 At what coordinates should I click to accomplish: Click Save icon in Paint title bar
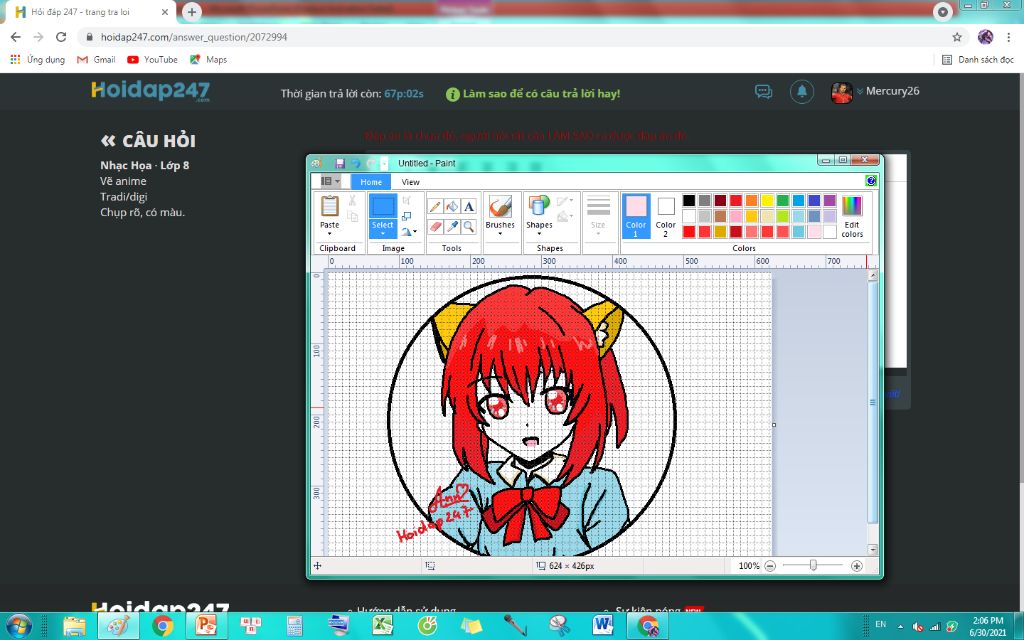coord(340,163)
